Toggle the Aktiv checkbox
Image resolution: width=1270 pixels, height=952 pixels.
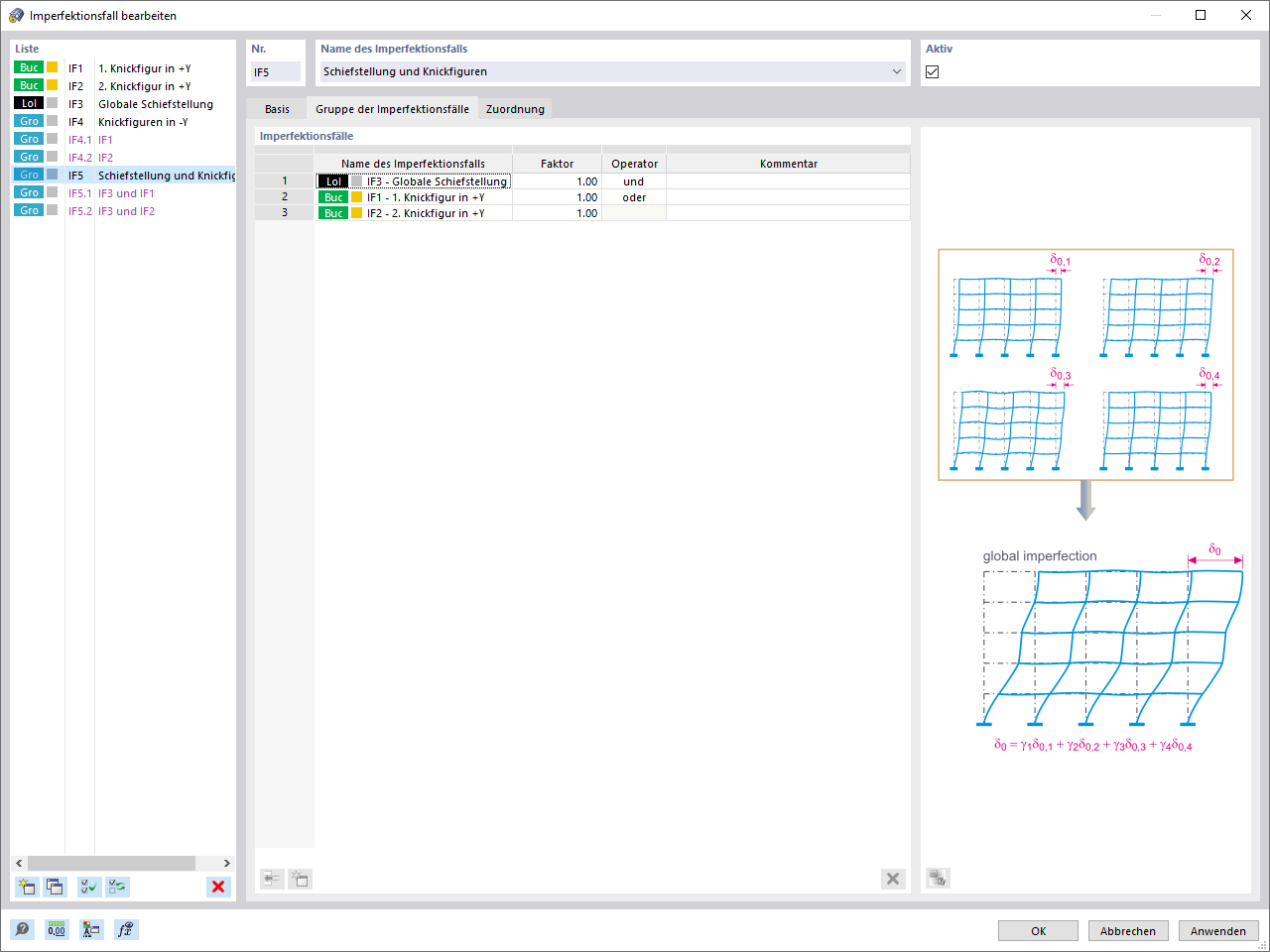[x=933, y=71]
